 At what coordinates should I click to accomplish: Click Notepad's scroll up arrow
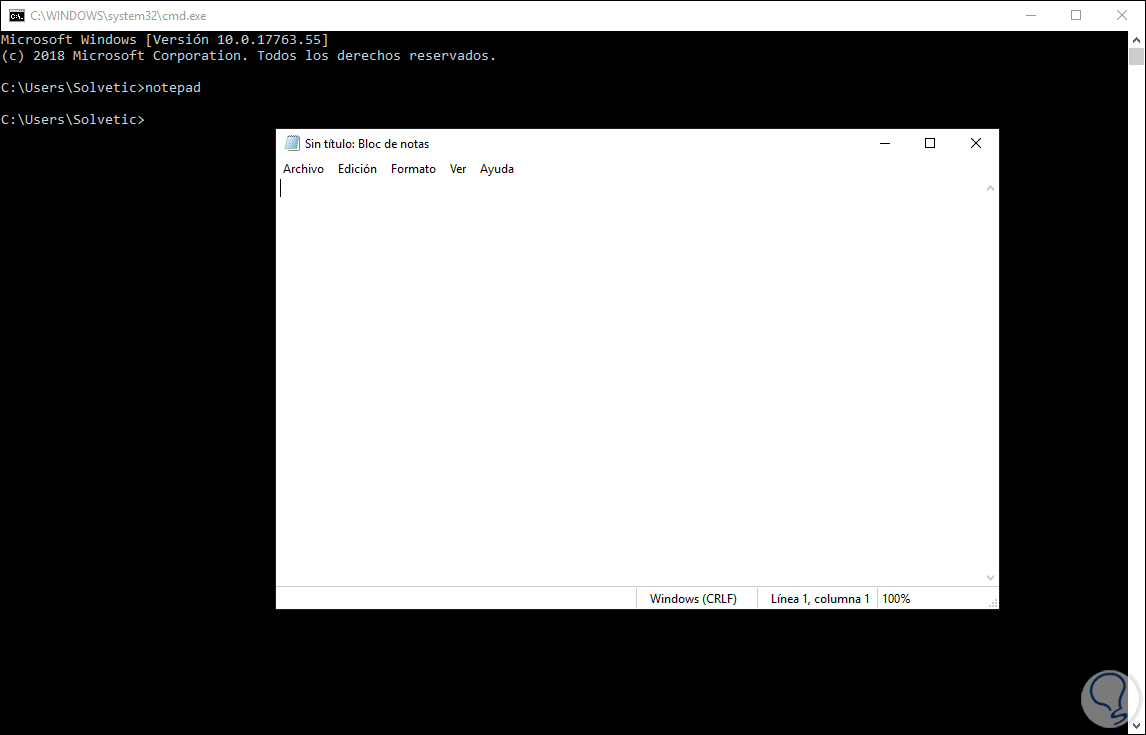pyautogui.click(x=990, y=188)
